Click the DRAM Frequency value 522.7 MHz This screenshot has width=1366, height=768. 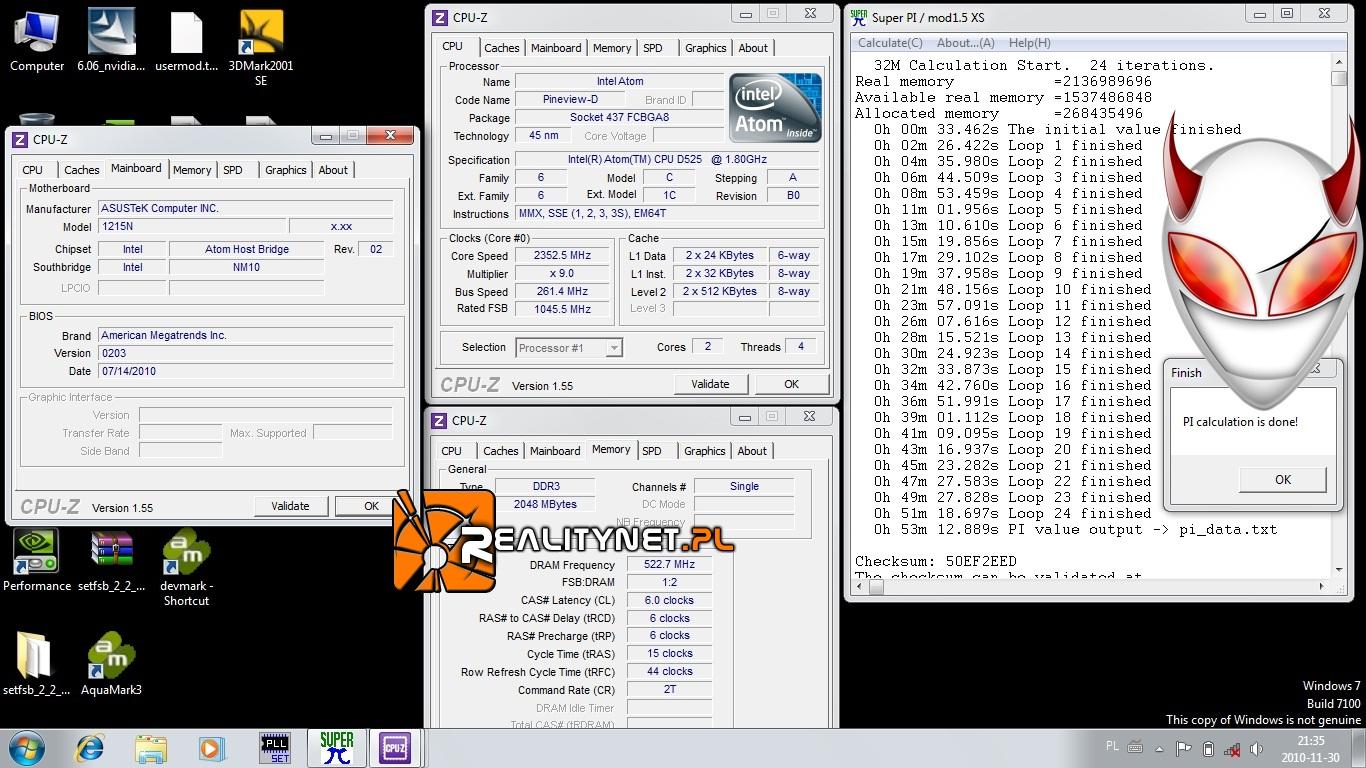tap(669, 565)
